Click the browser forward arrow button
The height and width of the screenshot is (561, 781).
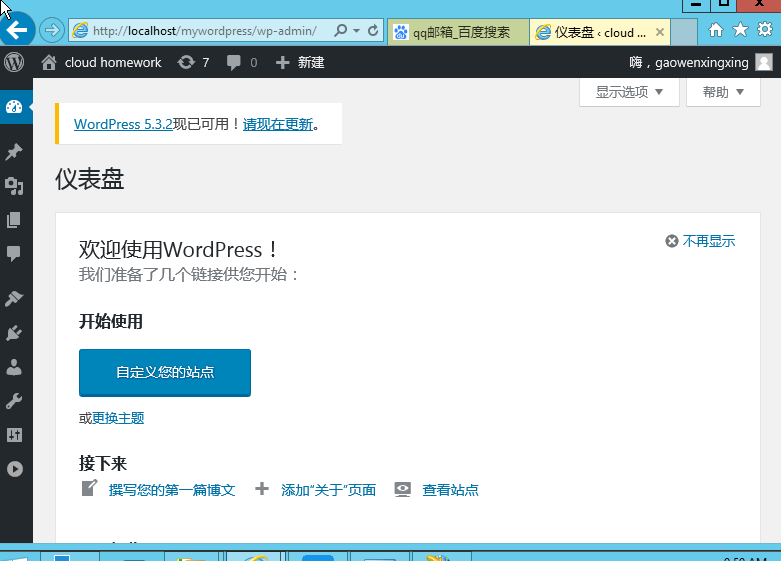pyautogui.click(x=52, y=30)
